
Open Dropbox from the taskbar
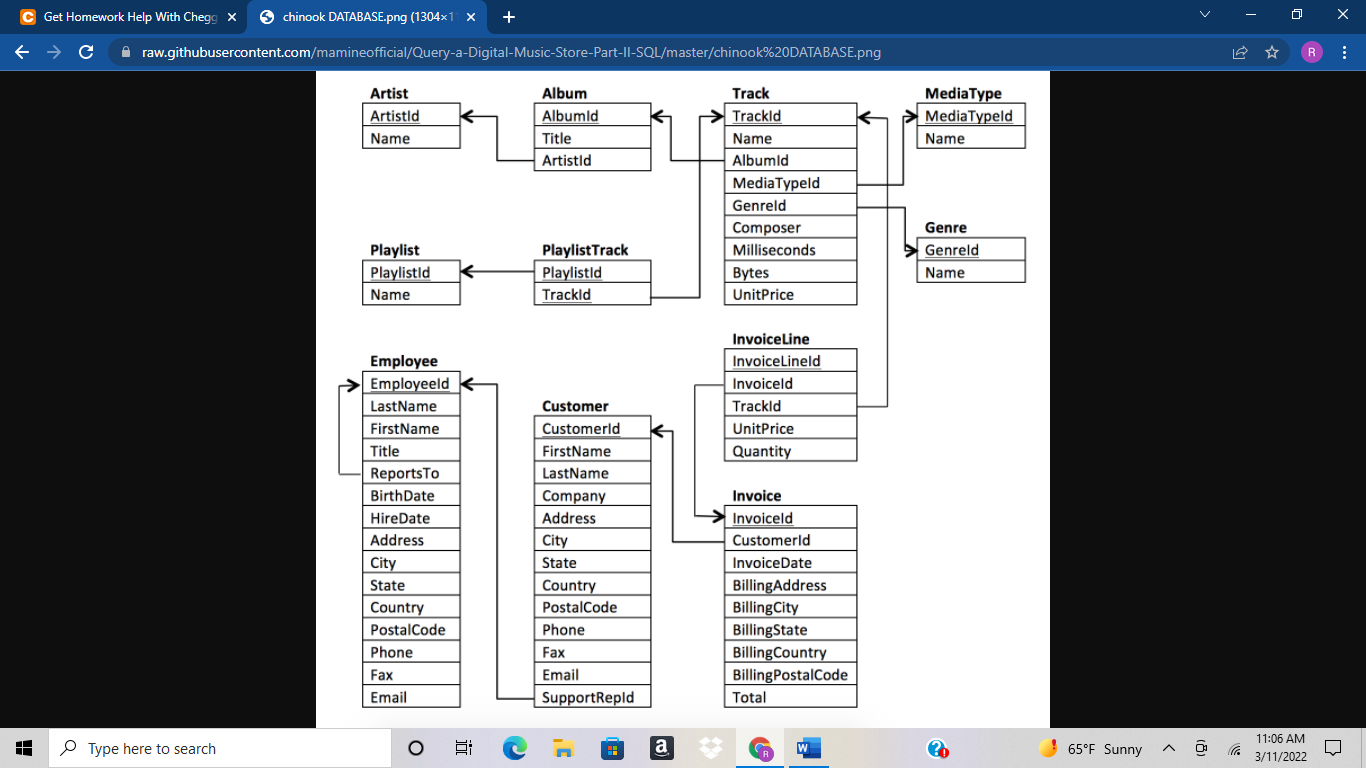[x=710, y=748]
